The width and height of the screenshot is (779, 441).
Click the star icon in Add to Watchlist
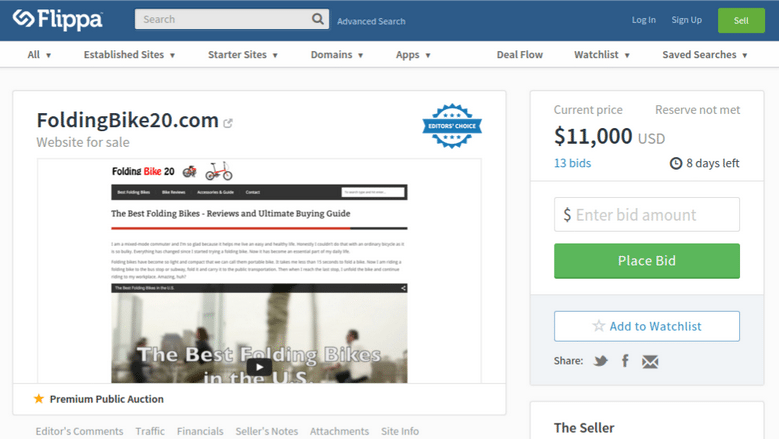pos(599,326)
